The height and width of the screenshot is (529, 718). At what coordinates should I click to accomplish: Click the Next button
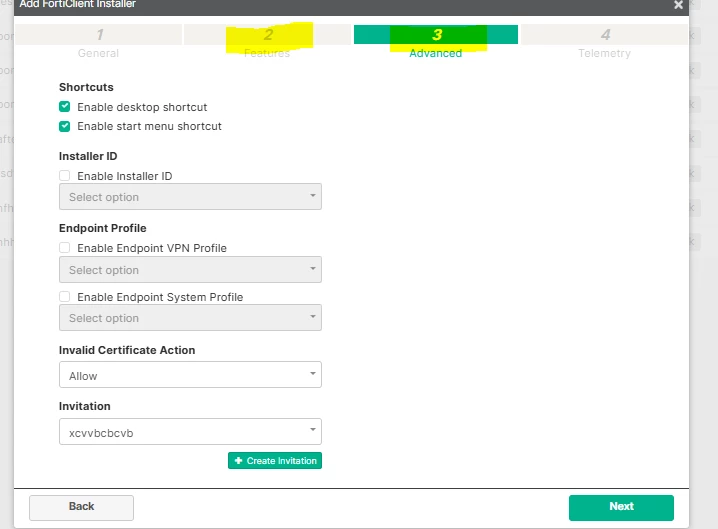tap(621, 507)
